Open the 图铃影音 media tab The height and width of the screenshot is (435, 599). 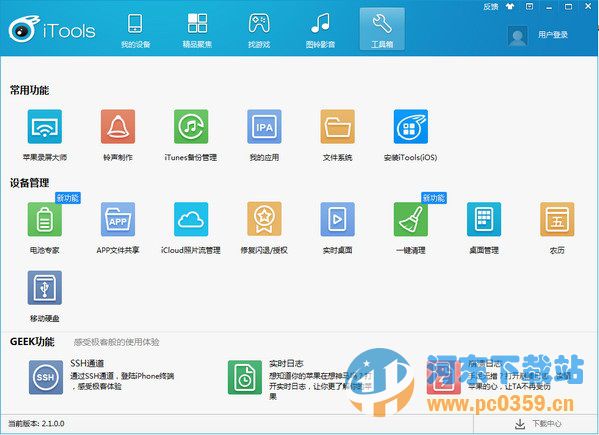click(321, 30)
